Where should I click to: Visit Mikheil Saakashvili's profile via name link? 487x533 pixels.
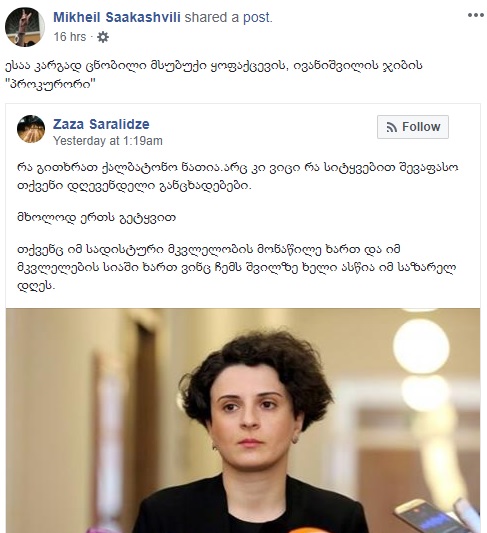pos(117,17)
